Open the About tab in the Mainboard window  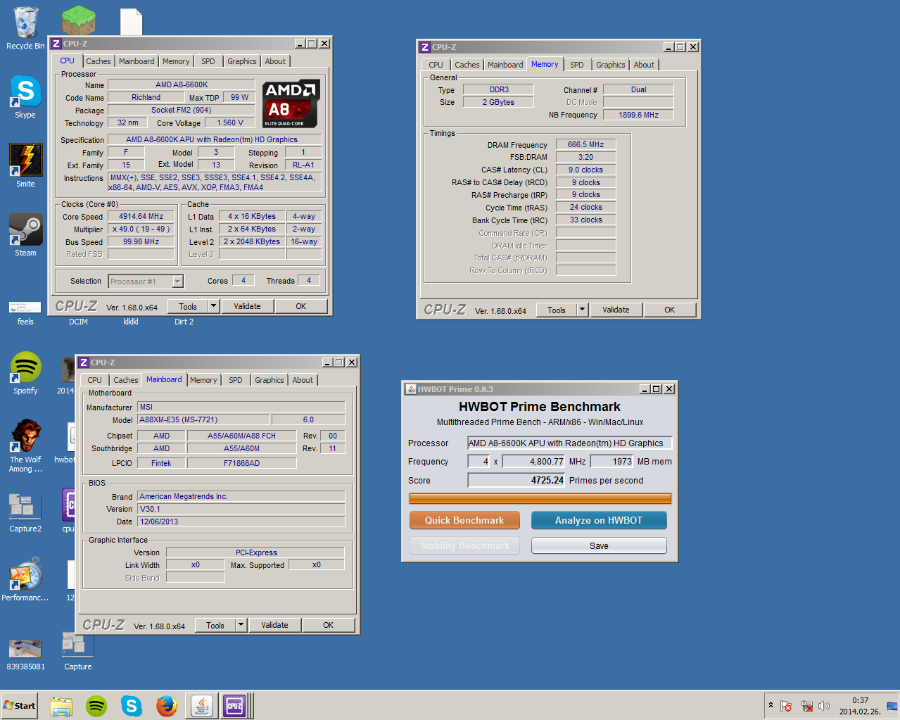point(302,380)
